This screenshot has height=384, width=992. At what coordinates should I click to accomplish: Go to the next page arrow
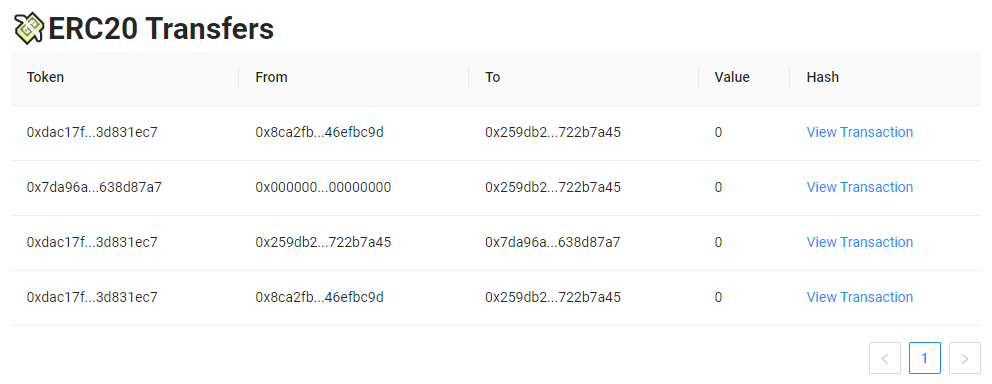[965, 358]
